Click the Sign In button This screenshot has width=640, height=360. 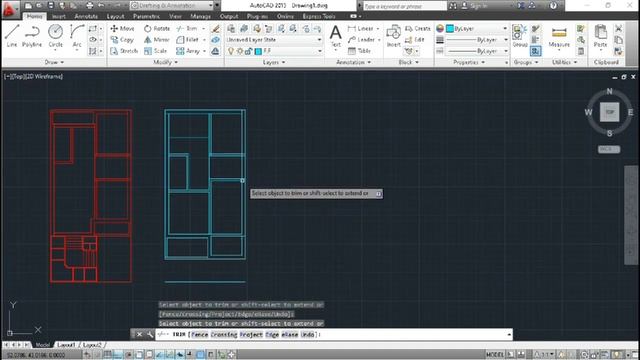tap(474, 6)
